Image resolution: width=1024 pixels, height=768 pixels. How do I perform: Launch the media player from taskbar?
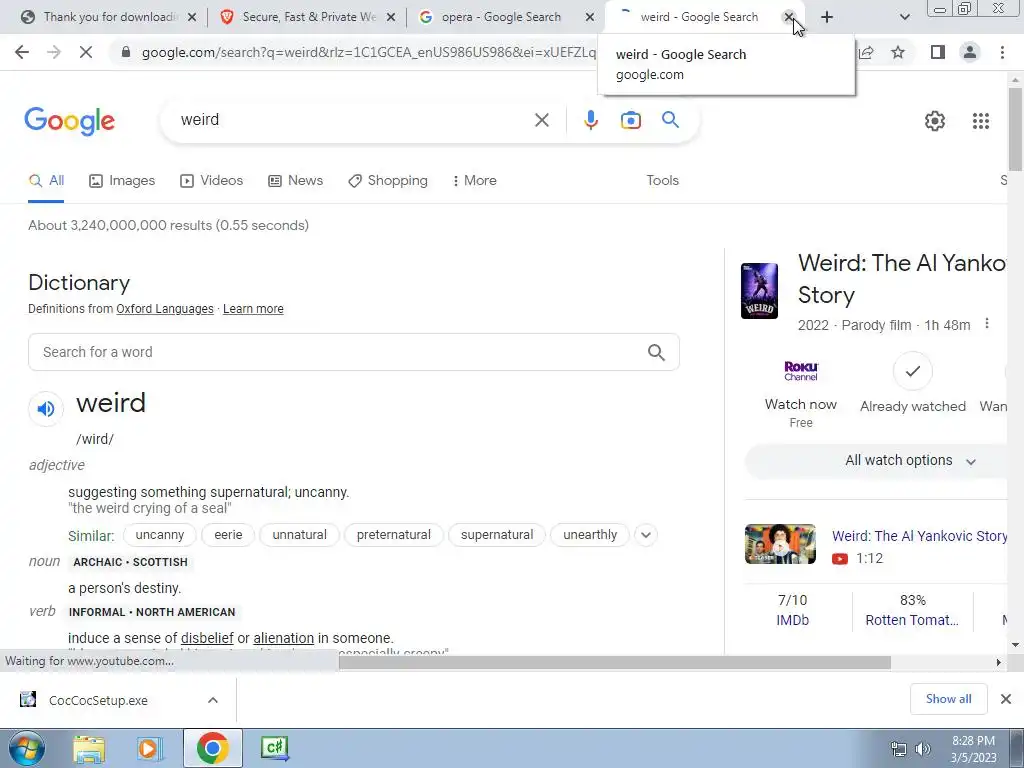(149, 748)
